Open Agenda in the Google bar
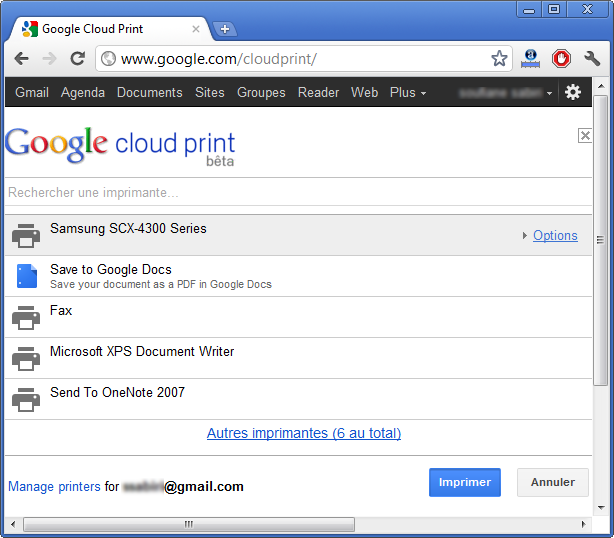Screen dimensions: 614x538 click(x=83, y=92)
